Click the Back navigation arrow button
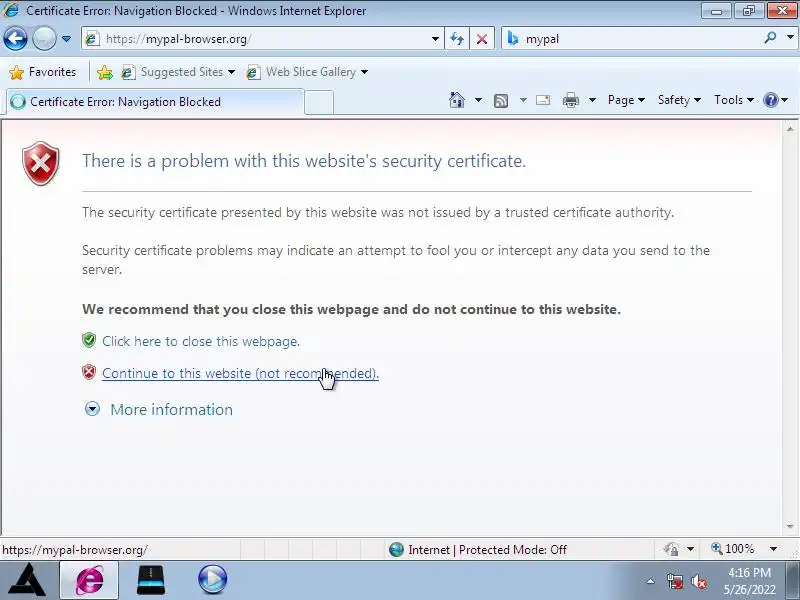Viewport: 800px width, 600px height. (x=15, y=39)
